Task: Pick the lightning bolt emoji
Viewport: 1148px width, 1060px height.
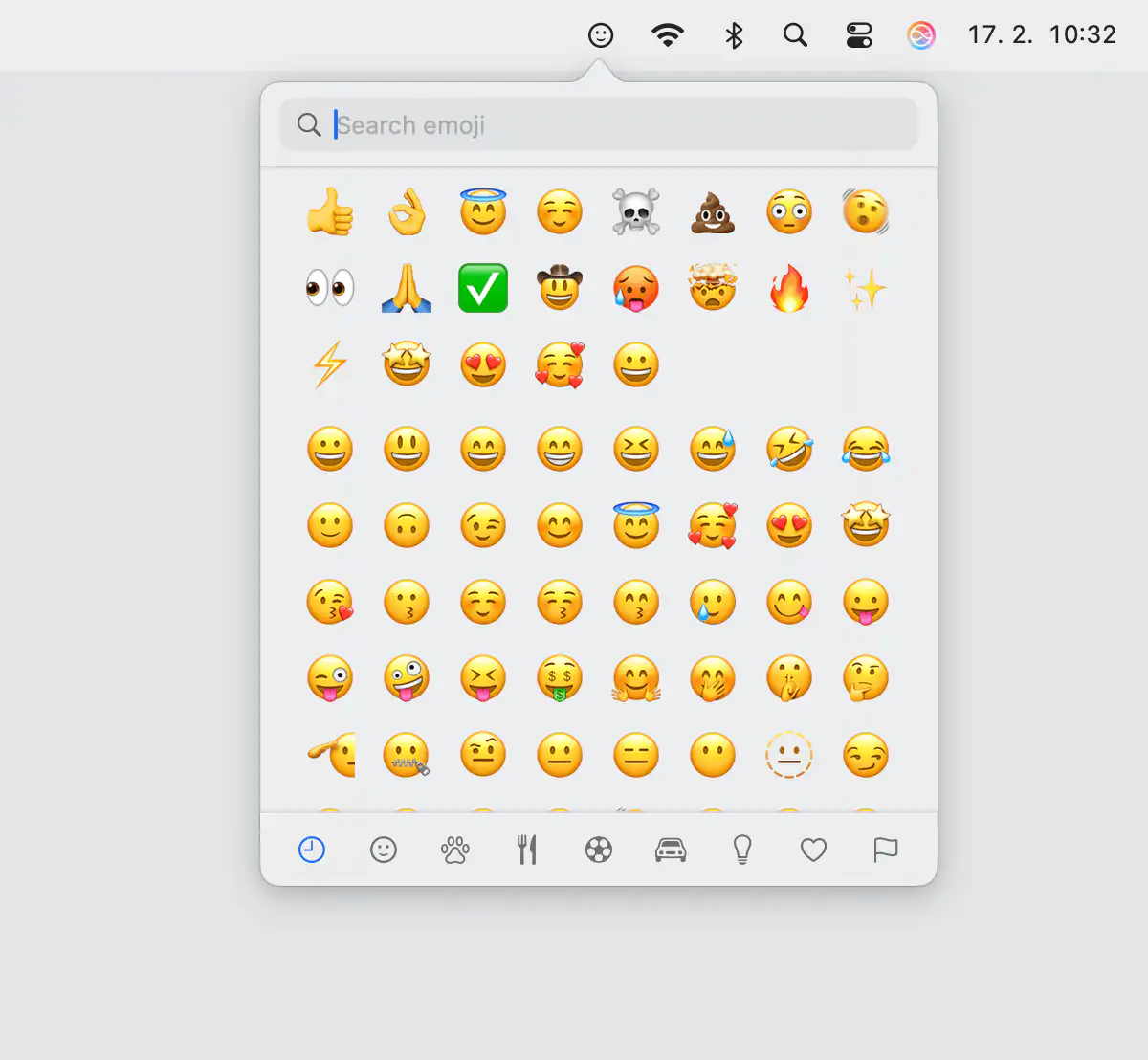Action: 330,364
